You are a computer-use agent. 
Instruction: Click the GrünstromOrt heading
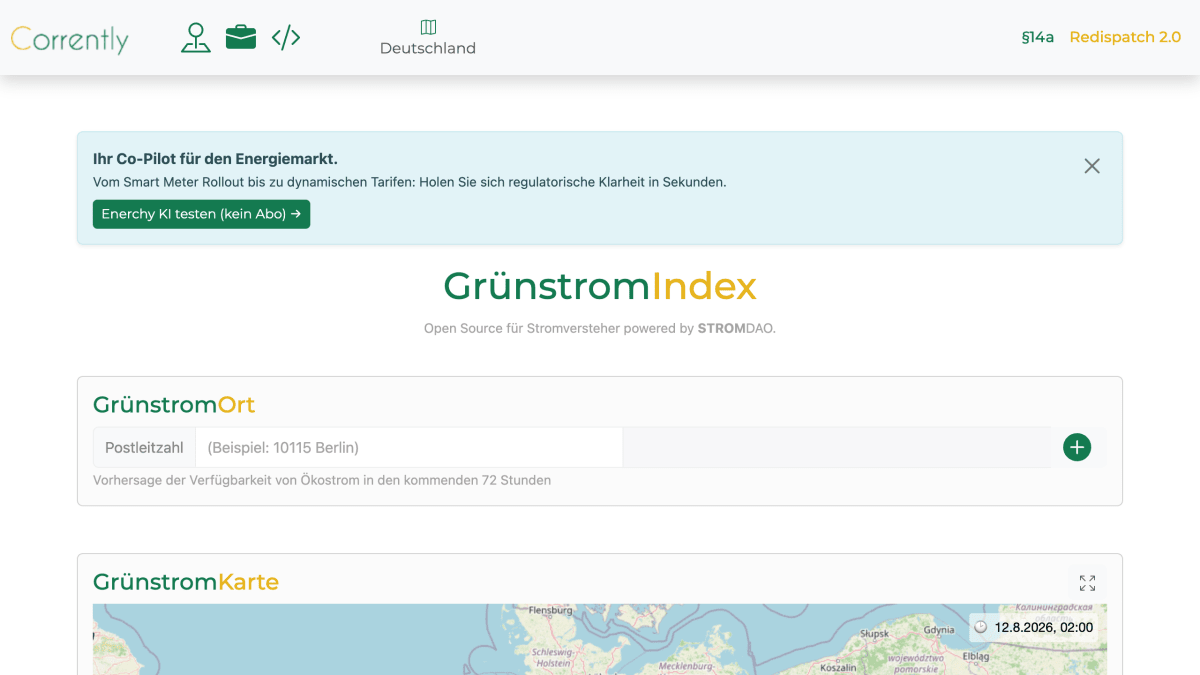174,404
